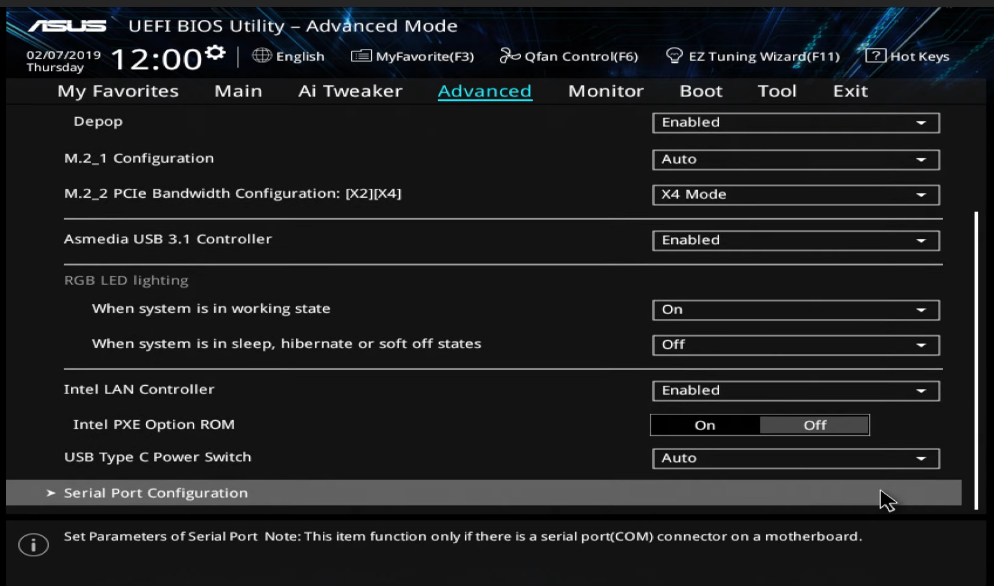Open USB Type C Power Switch dropdown

coord(796,458)
